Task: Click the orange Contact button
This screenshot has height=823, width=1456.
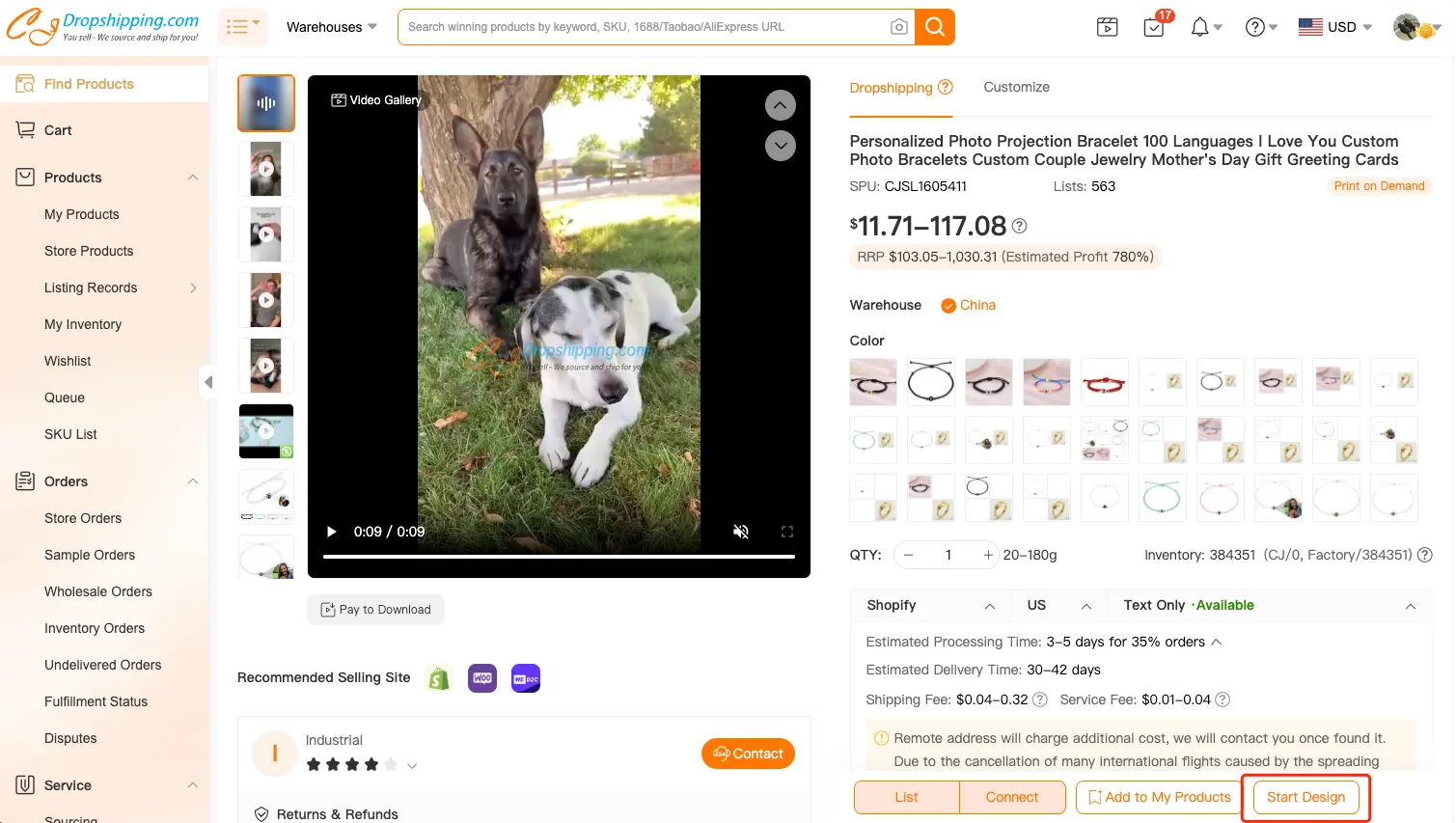Action: pos(748,754)
